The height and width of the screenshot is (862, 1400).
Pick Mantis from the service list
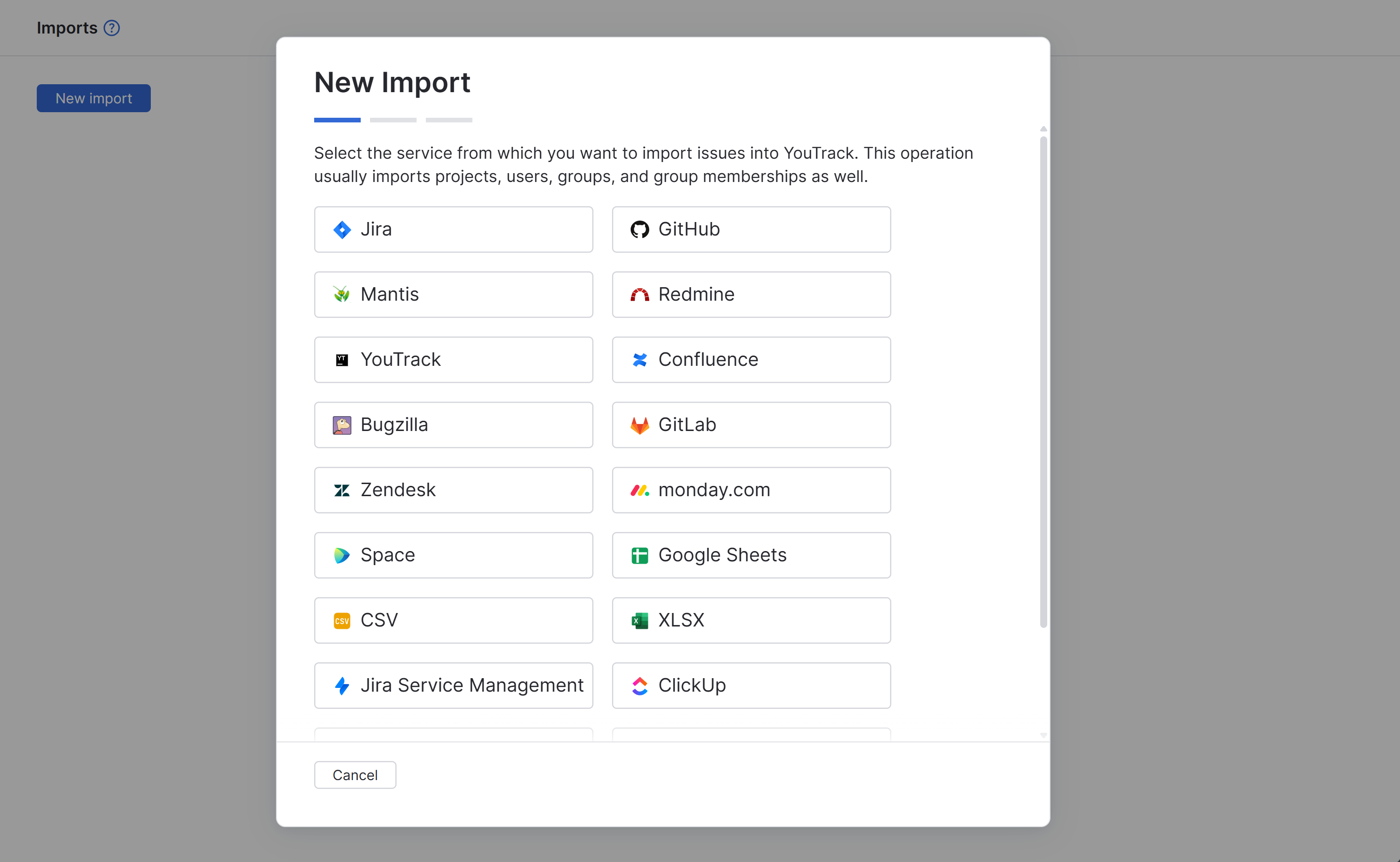pos(453,295)
